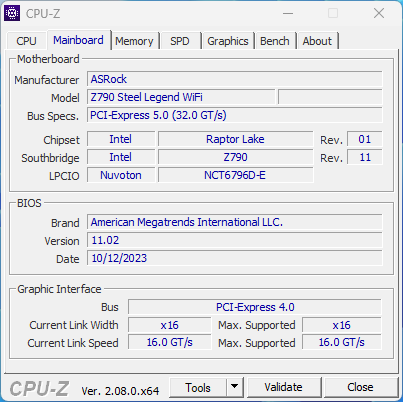Click the Bus field PCI-Express 4.0

[x=255, y=307]
